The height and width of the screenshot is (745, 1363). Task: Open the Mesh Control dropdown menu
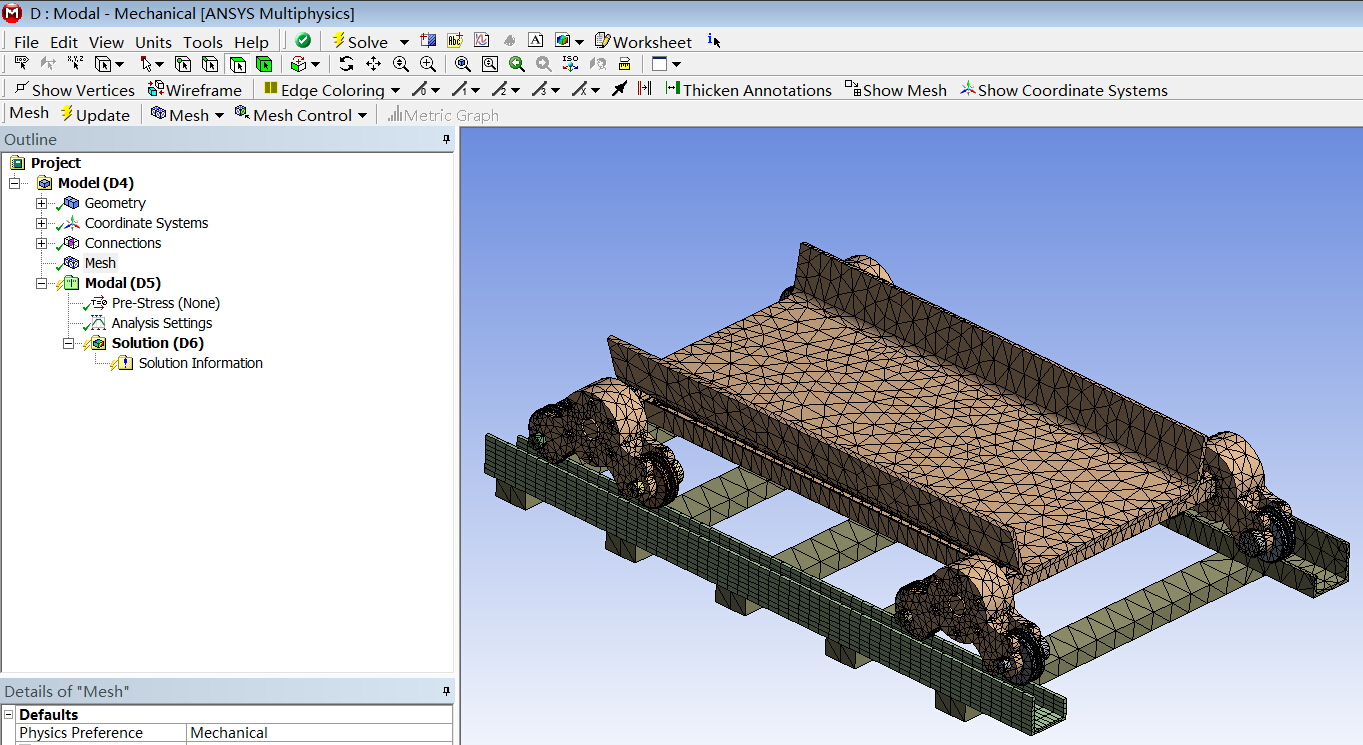[301, 115]
